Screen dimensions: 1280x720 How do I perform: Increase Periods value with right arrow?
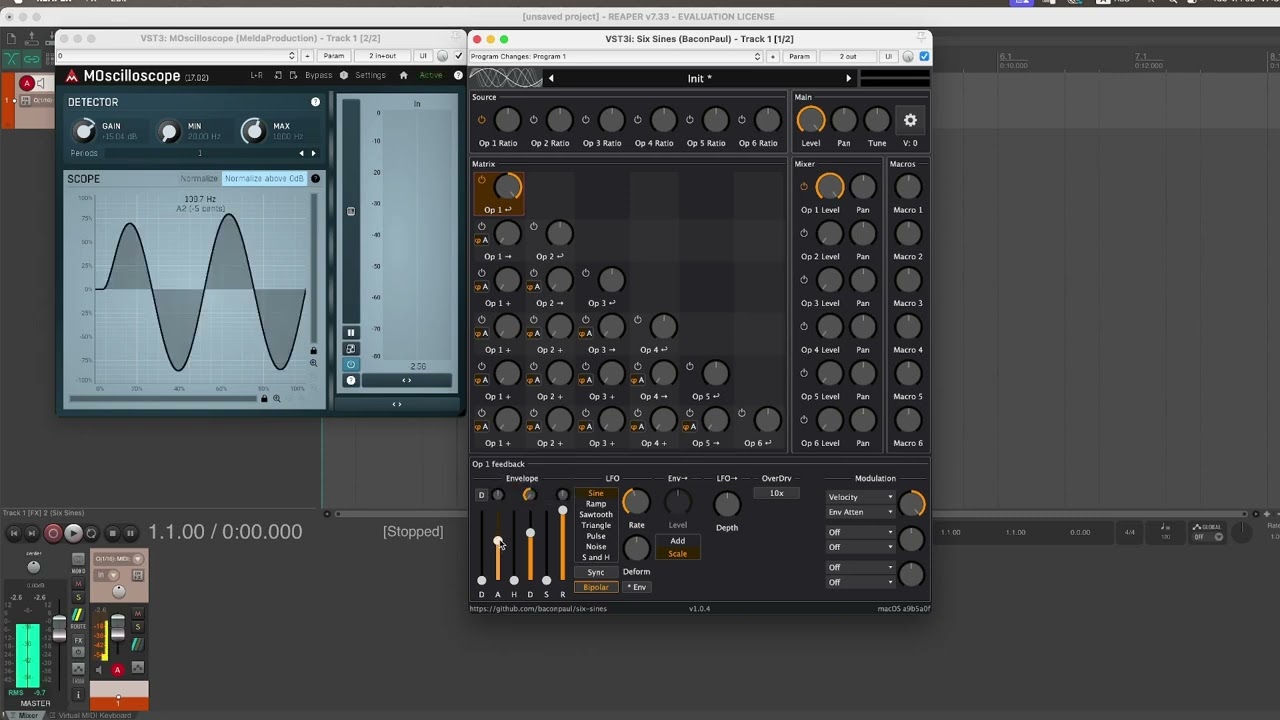313,153
